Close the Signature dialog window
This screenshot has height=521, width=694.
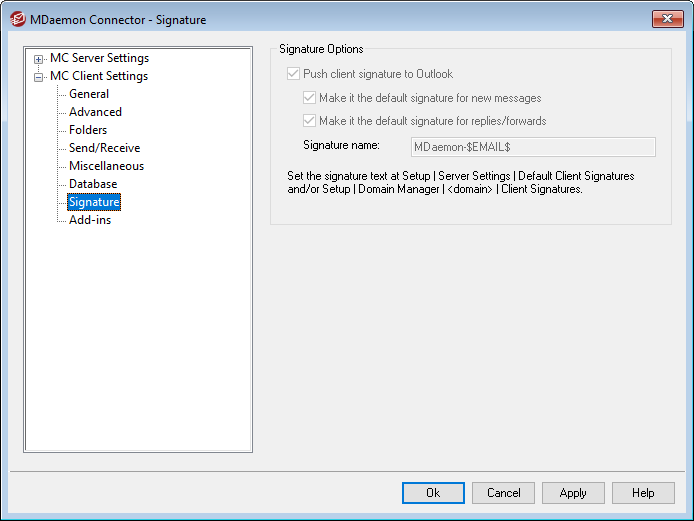tap(667, 18)
